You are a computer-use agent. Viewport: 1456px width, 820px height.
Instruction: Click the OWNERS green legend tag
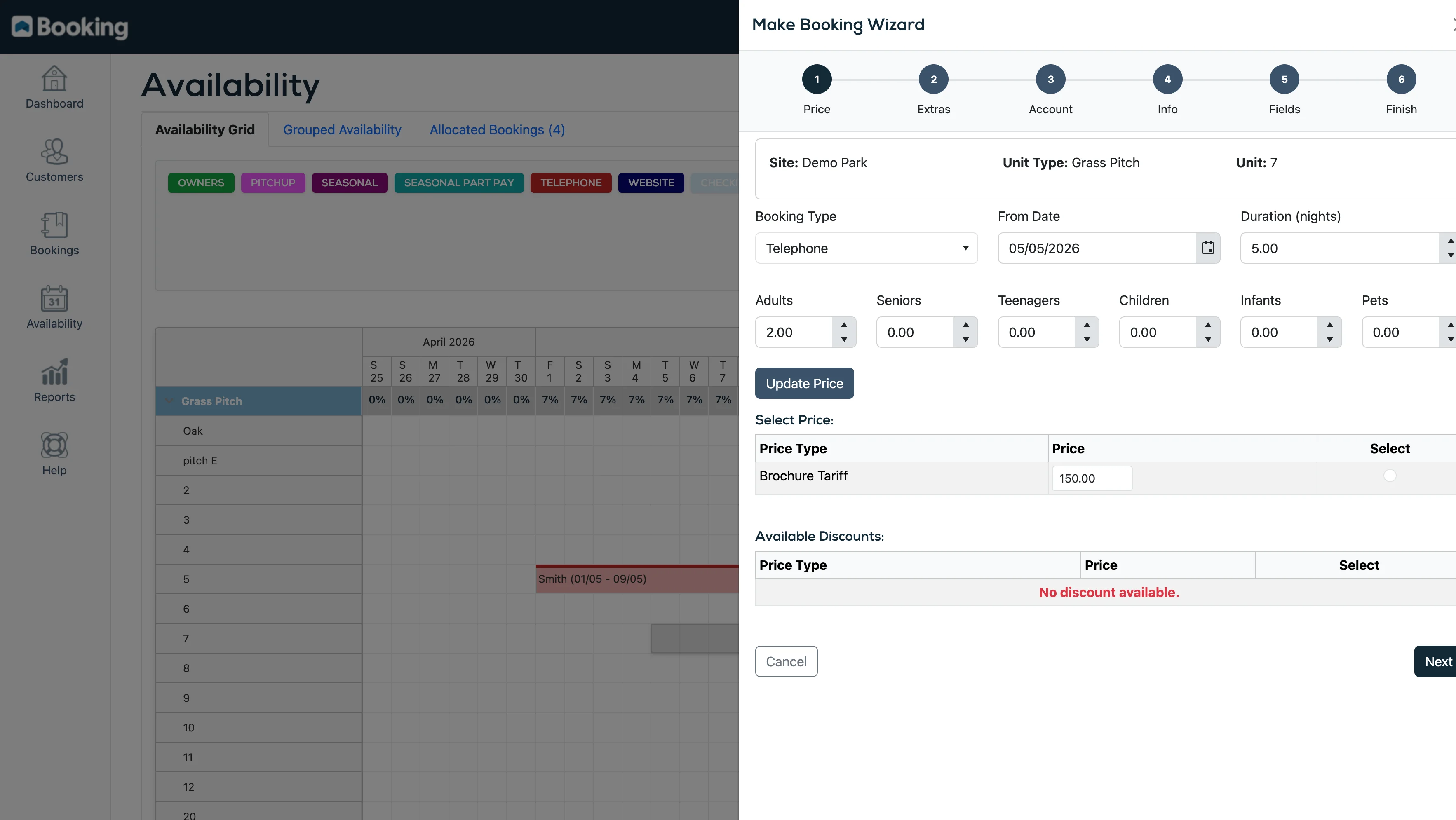pos(201,183)
